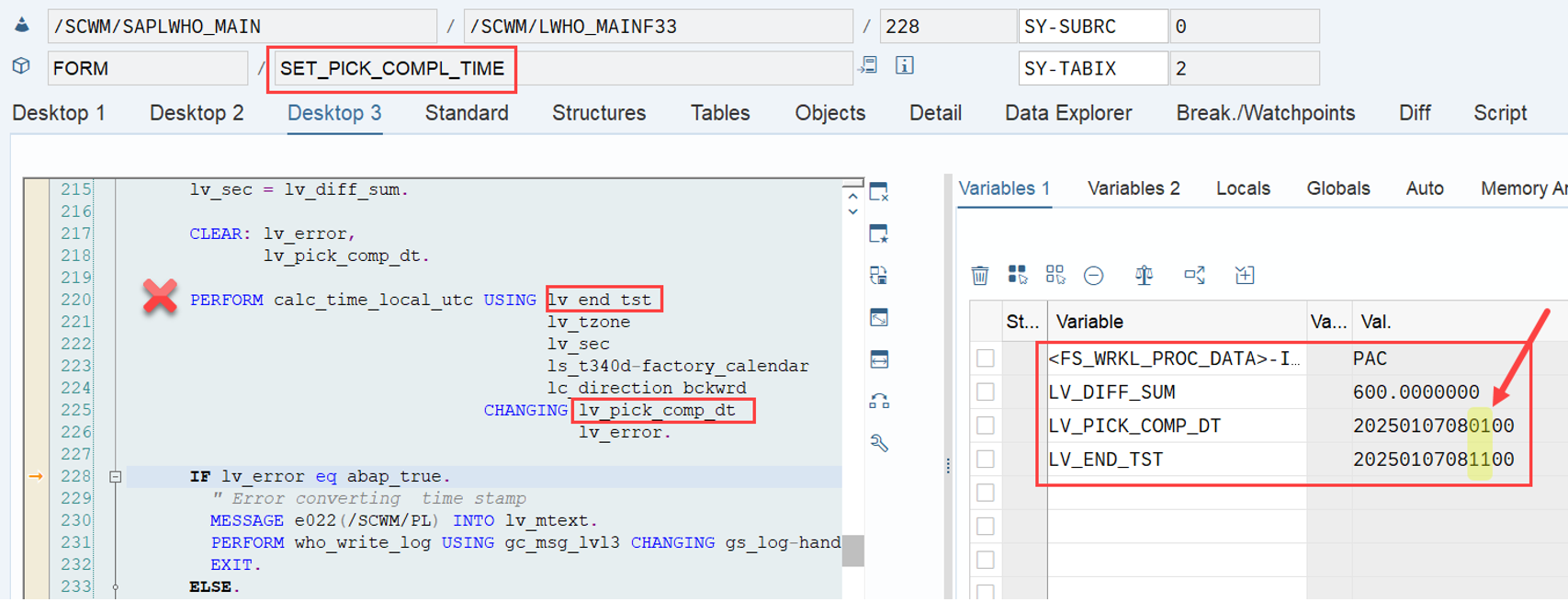Click the export arrow icon in variables toolbar
This screenshot has height=602, width=1568.
1194,275
